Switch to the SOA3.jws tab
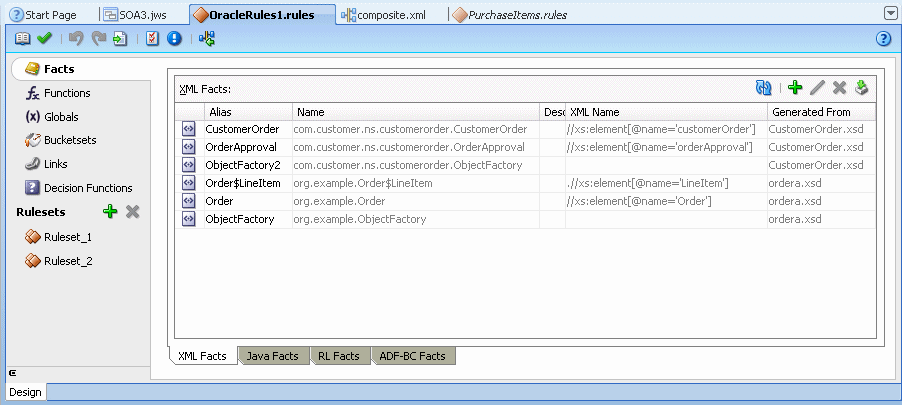Screen dimensions: 902x405 pyautogui.click(x=136, y=15)
